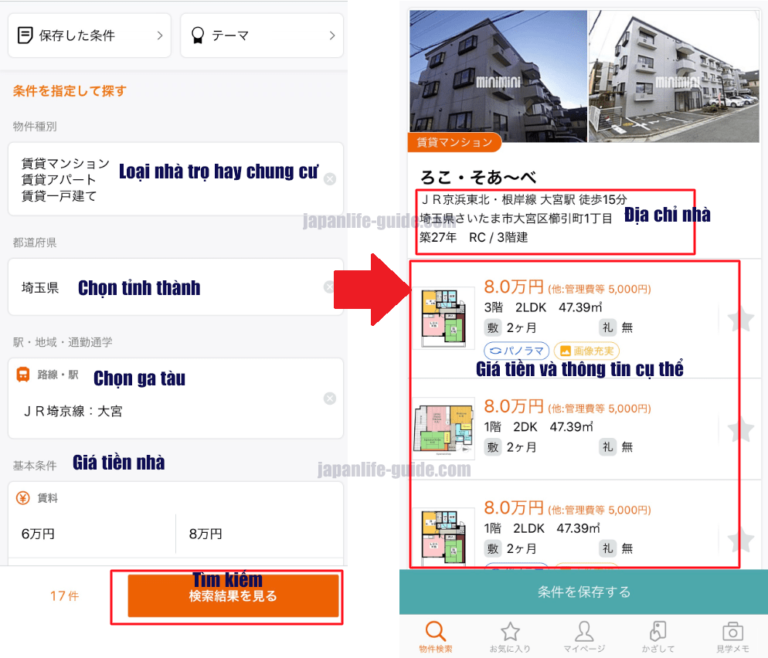Image resolution: width=768 pixels, height=658 pixels.
Task: Click 敷 deposit badge in 2DK listing
Action: [493, 447]
